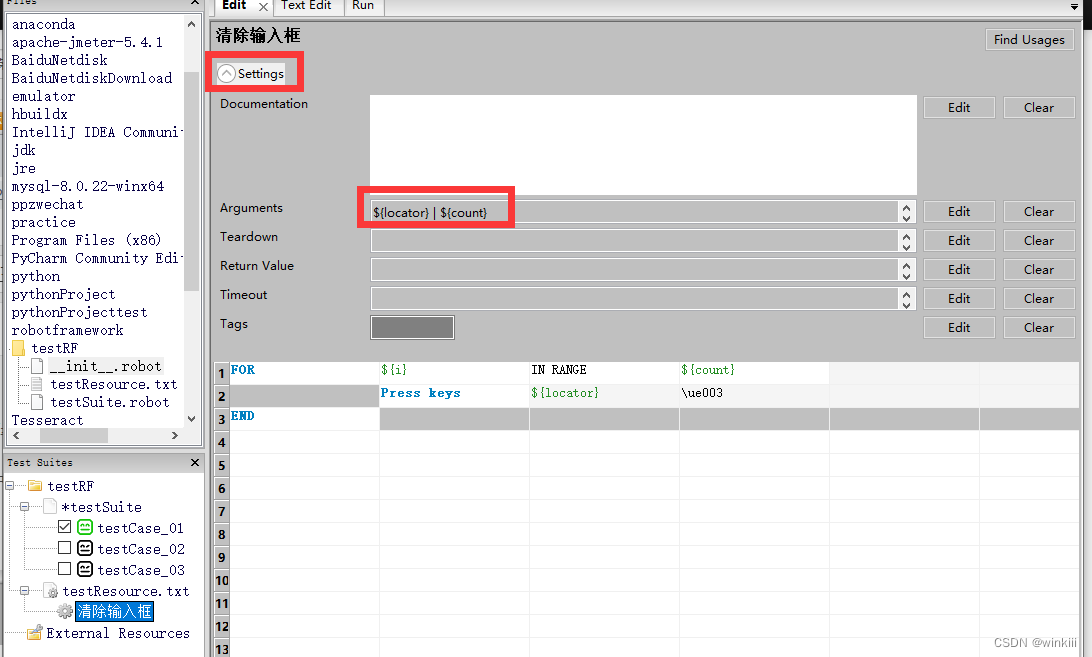Edit the Teardown setting
The image size is (1092, 657).
click(x=959, y=240)
